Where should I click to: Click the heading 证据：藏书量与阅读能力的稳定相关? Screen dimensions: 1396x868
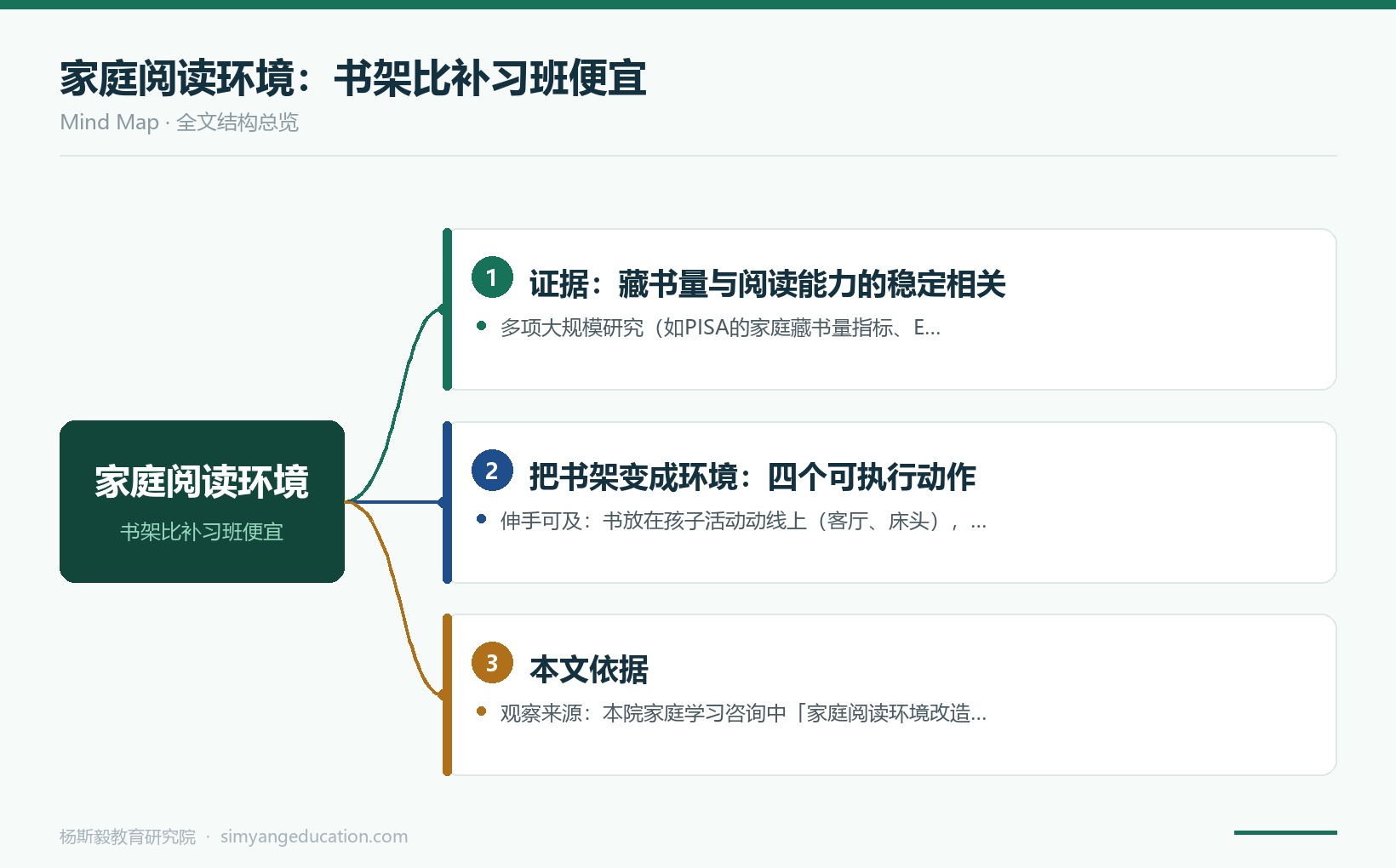pos(767,284)
